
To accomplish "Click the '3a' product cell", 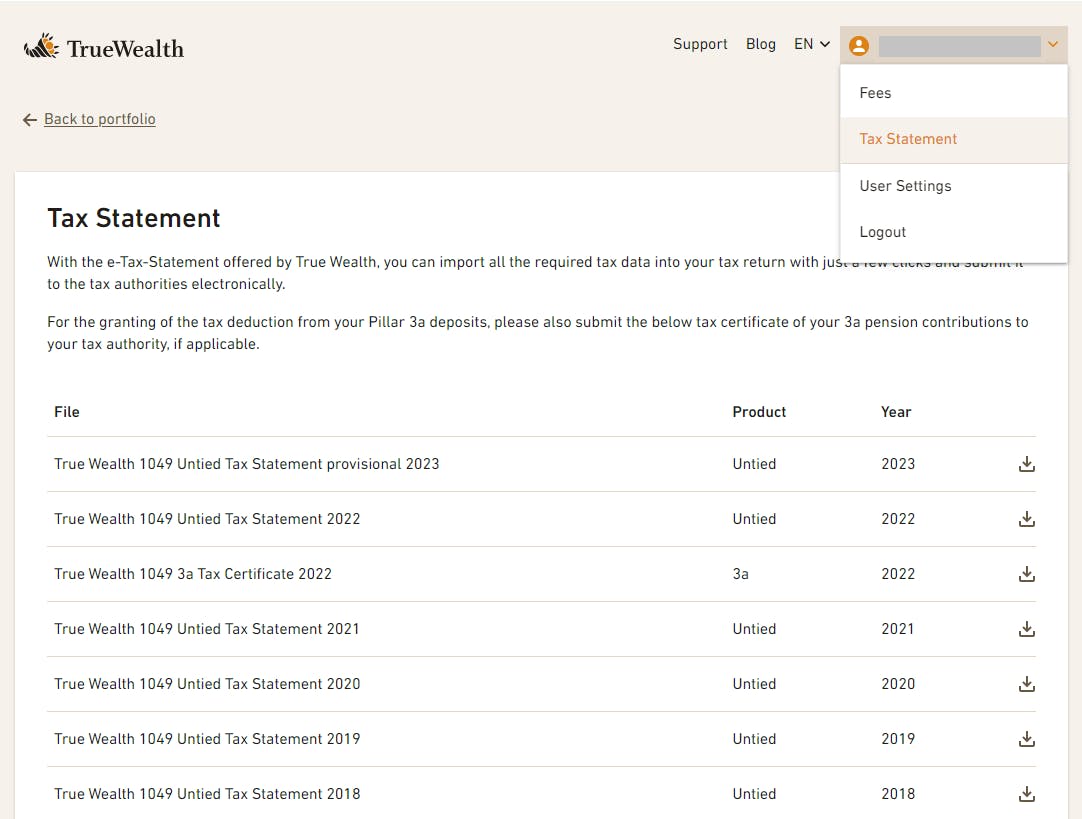I will tap(740, 574).
